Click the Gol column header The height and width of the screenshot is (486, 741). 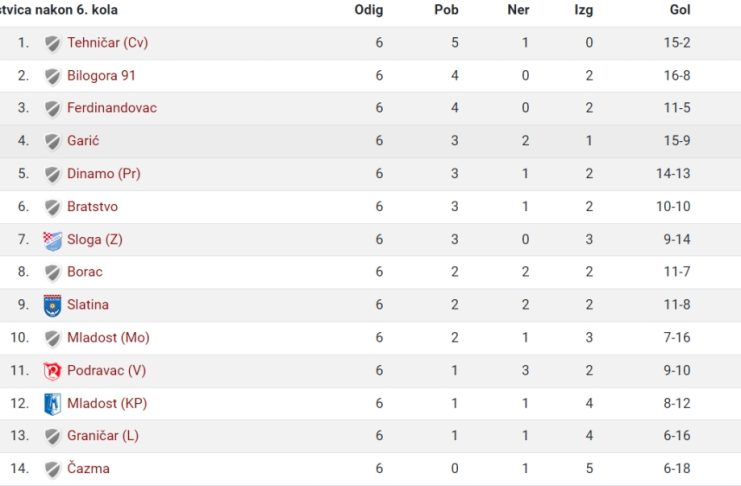click(x=680, y=10)
